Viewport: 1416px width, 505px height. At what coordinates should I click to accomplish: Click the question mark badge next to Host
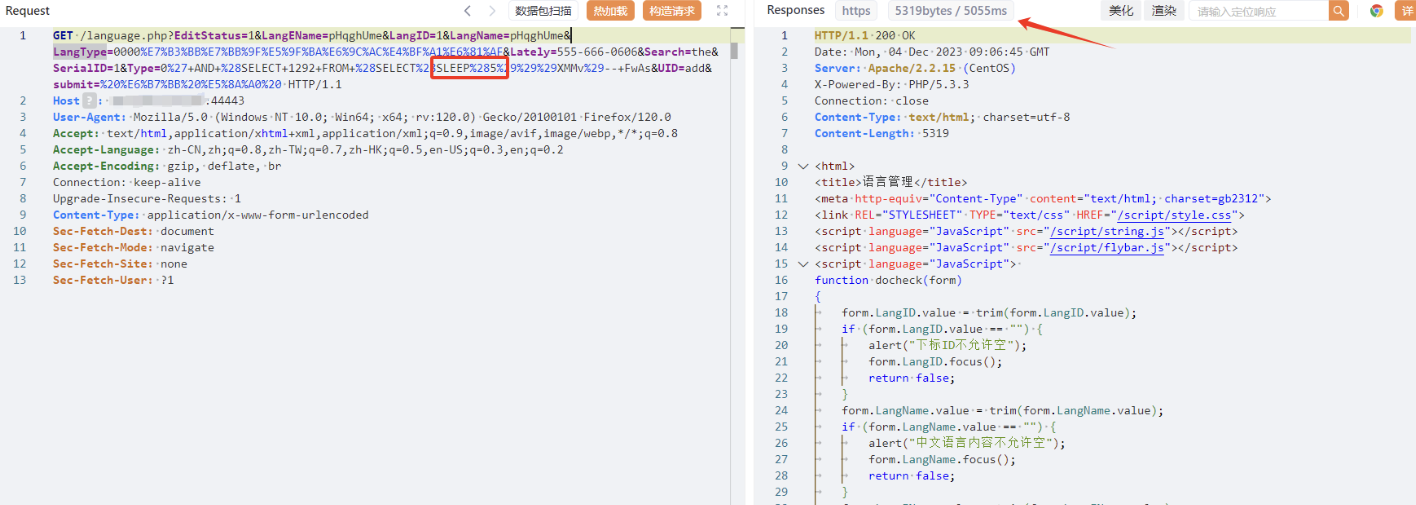pos(91,101)
